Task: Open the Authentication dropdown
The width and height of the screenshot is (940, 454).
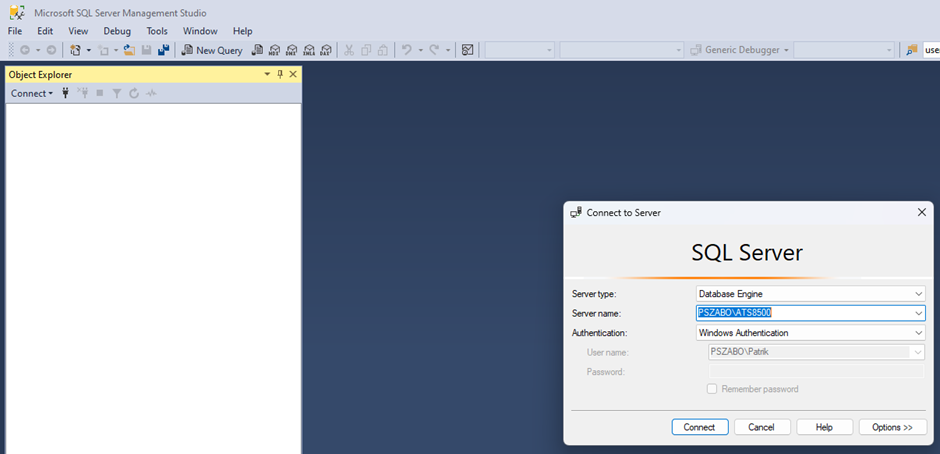Action: (919, 332)
